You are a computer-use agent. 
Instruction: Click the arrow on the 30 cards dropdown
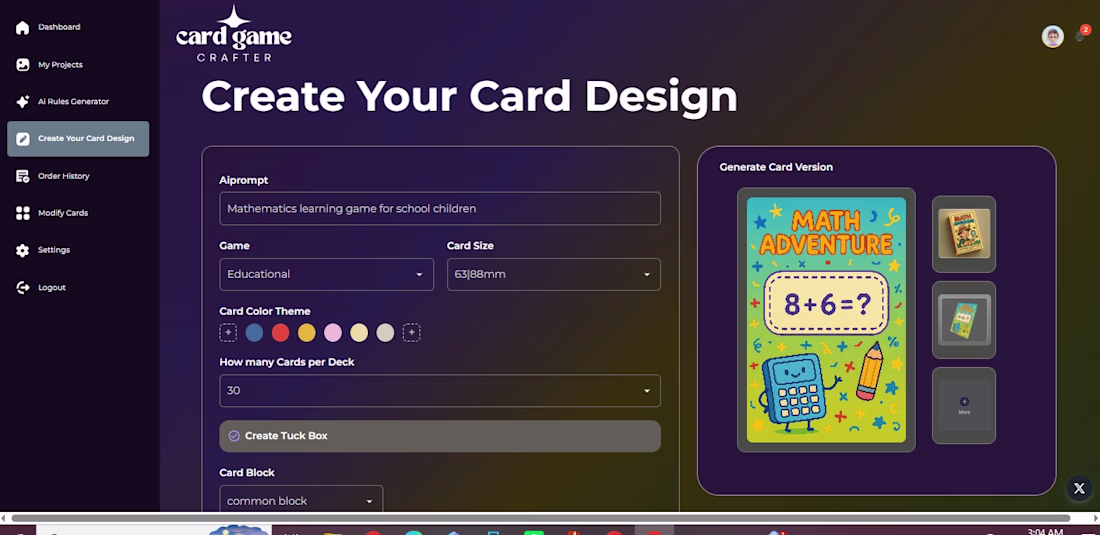click(647, 391)
